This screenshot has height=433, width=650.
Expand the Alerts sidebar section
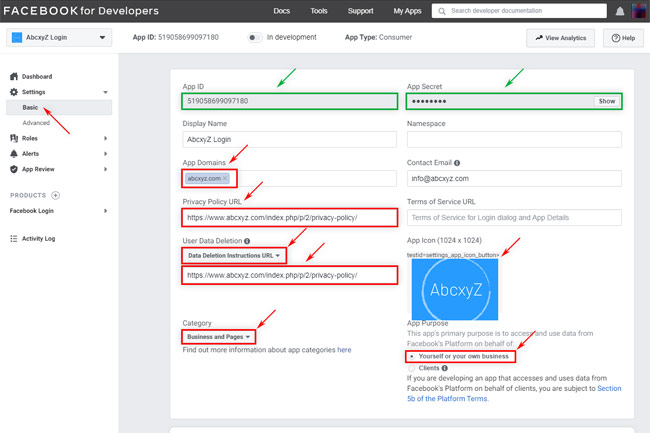coord(105,154)
